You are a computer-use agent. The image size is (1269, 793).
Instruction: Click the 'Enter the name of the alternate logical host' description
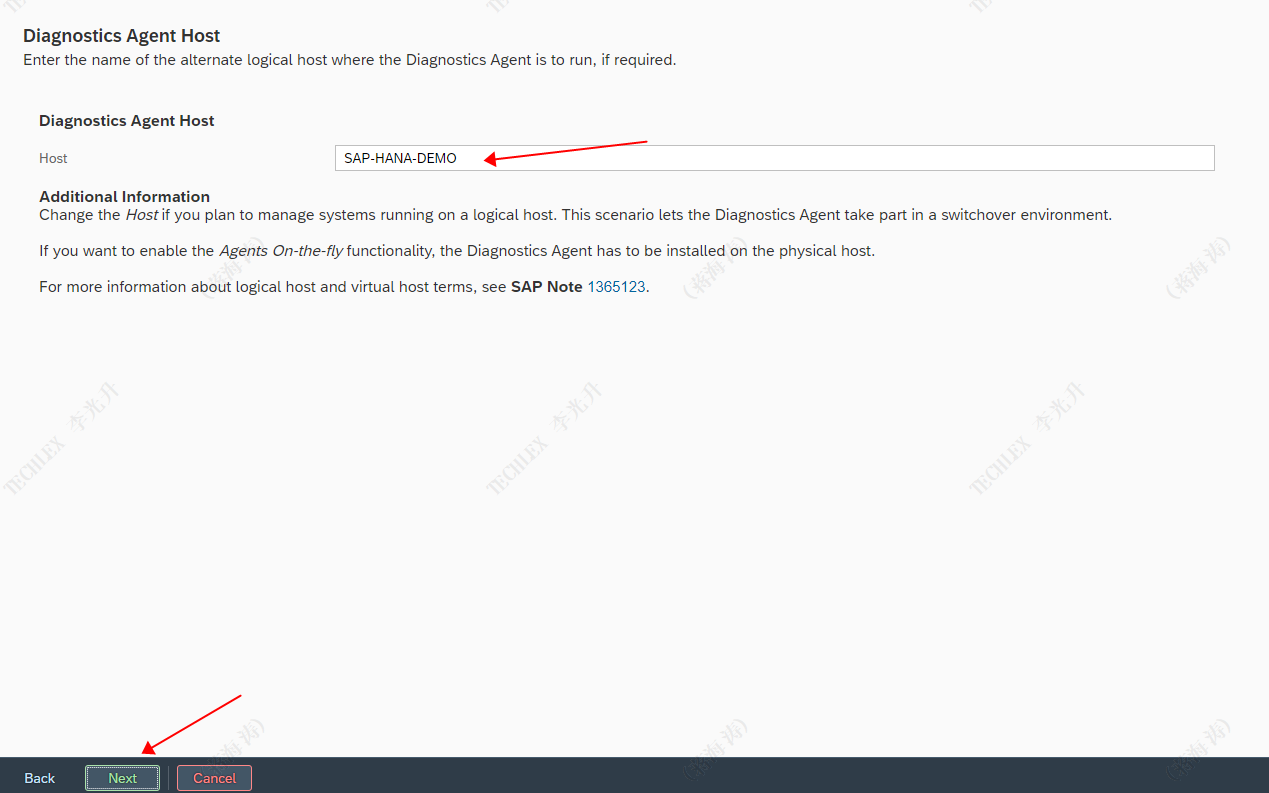pyautogui.click(x=350, y=60)
